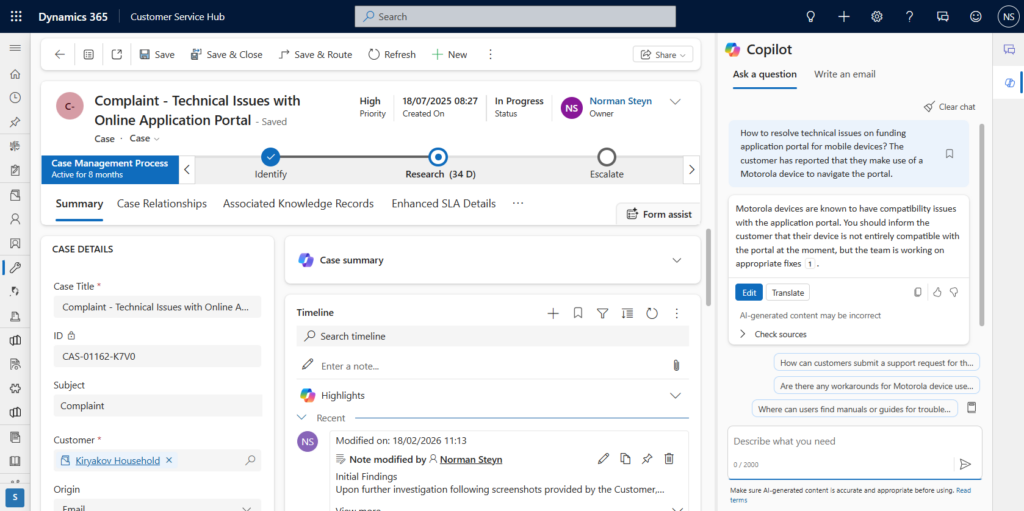1024x511 pixels.
Task: Open the Share dropdown
Action: [x=663, y=55]
